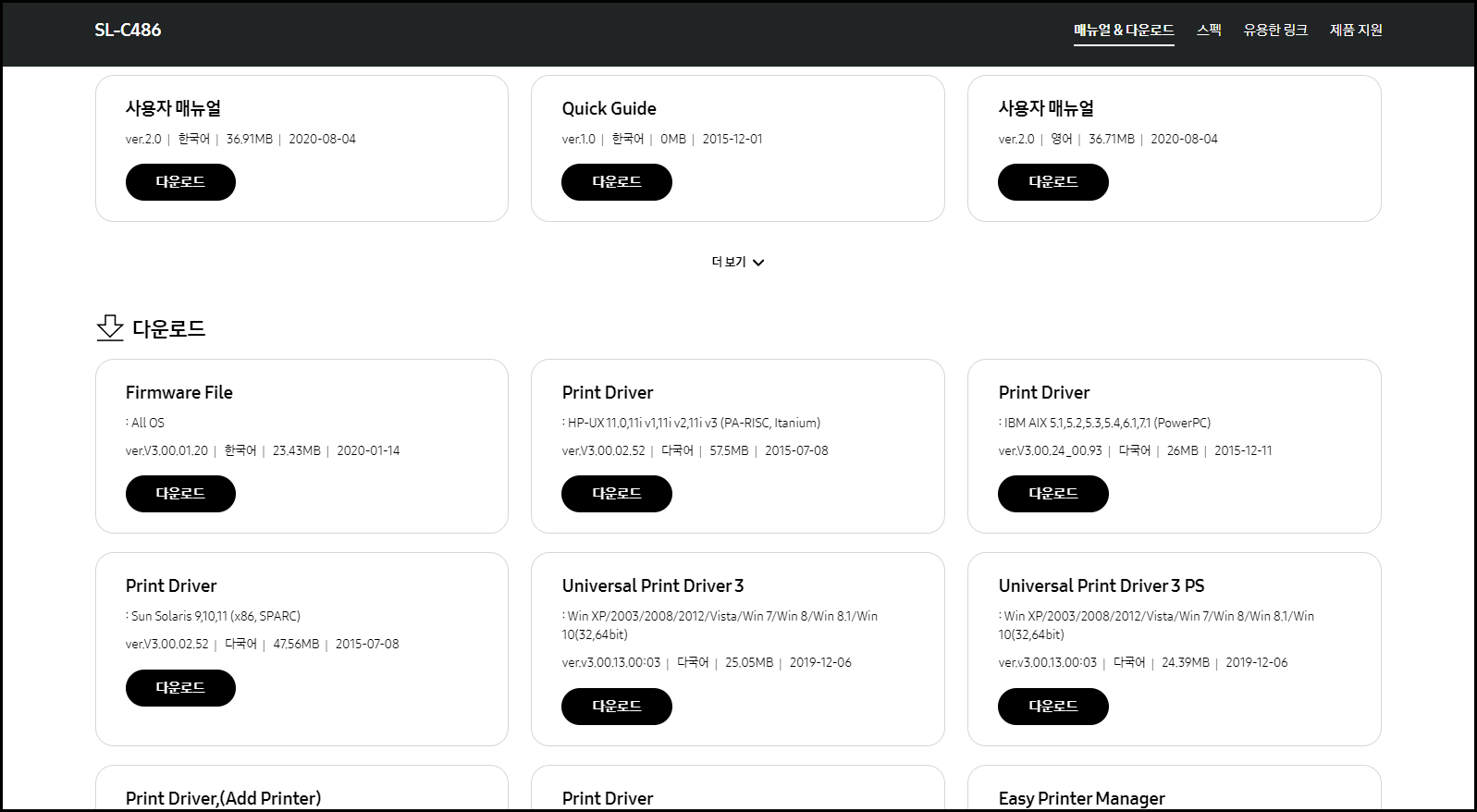Download the Firmware File

point(180,494)
